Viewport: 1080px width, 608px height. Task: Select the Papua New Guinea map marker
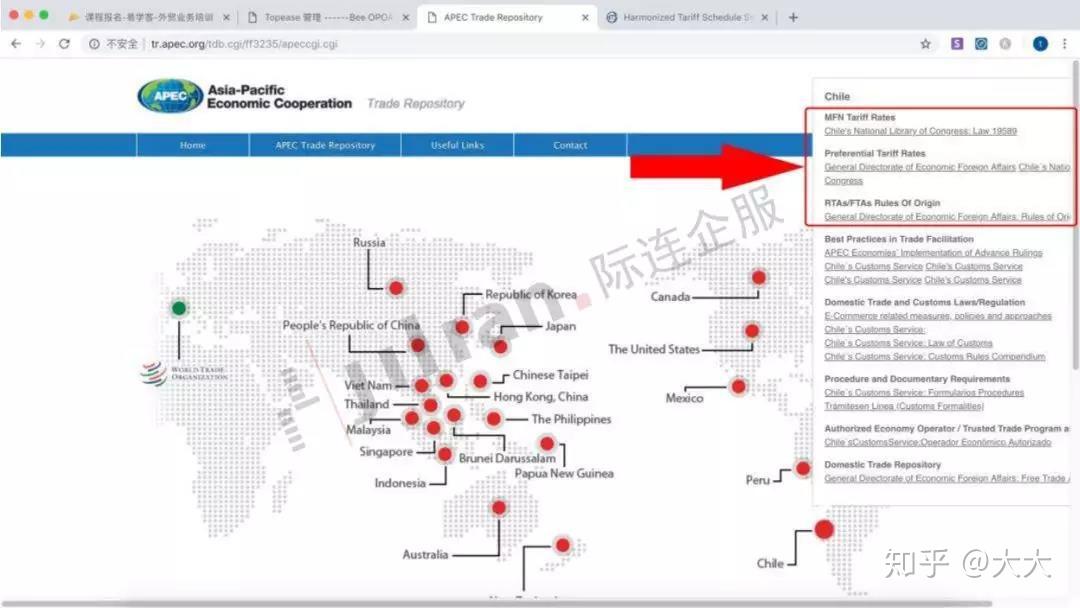547,443
